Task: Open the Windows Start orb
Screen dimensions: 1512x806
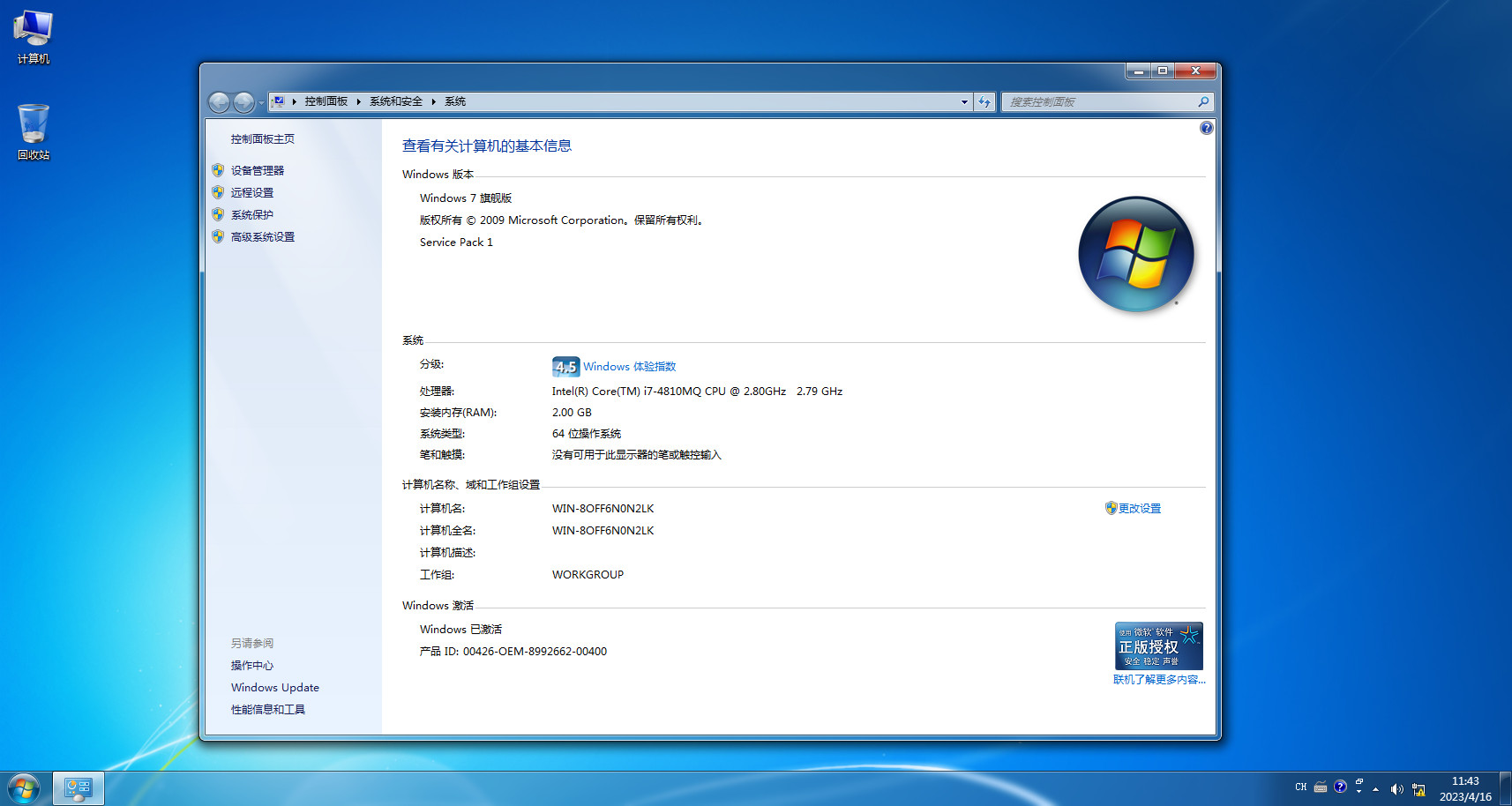Action: (24, 787)
